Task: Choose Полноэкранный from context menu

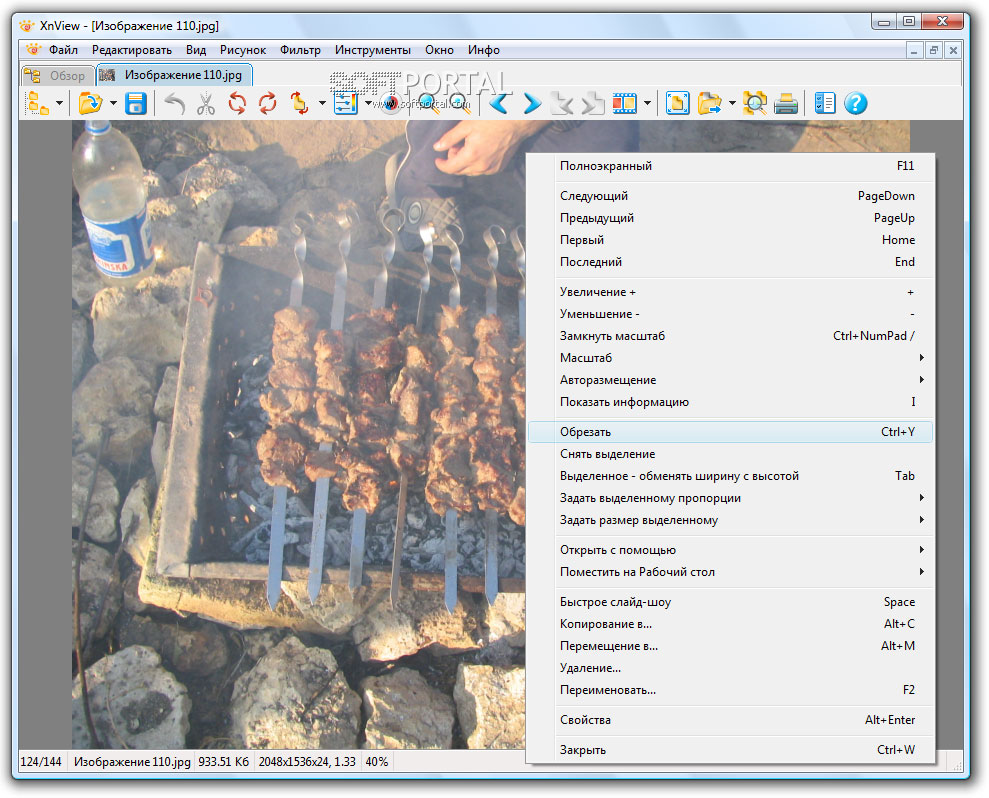Action: pos(730,166)
